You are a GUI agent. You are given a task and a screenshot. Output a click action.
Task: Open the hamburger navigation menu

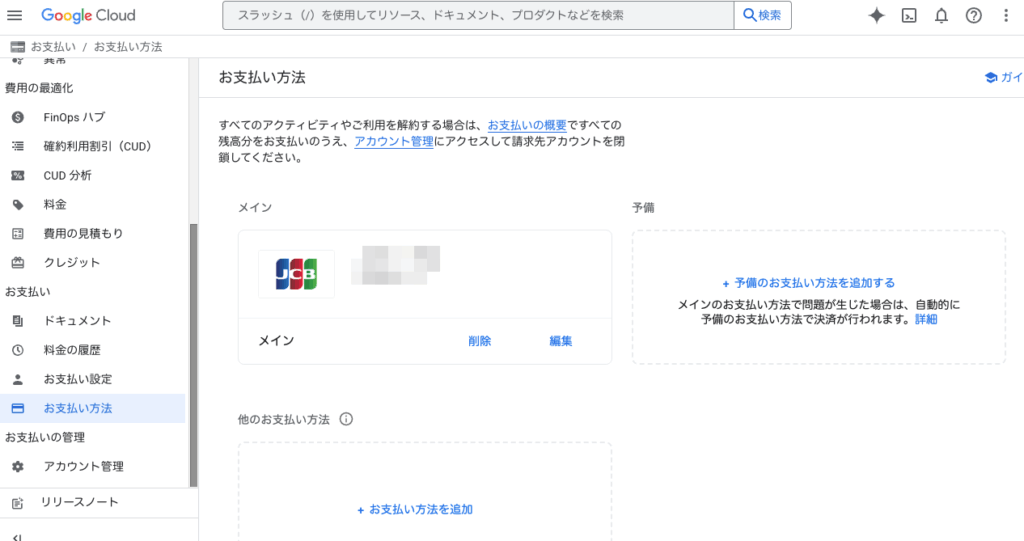15,16
